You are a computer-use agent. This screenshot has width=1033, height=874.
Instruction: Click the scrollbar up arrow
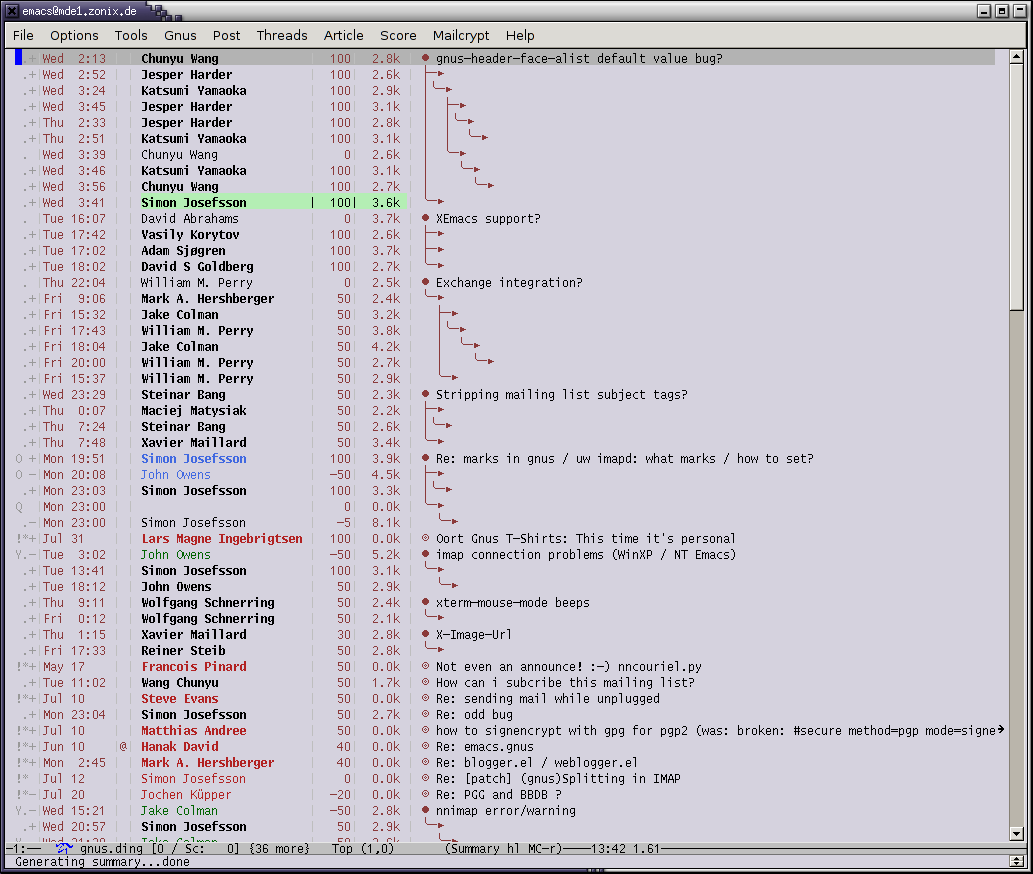pyautogui.click(x=1017, y=57)
